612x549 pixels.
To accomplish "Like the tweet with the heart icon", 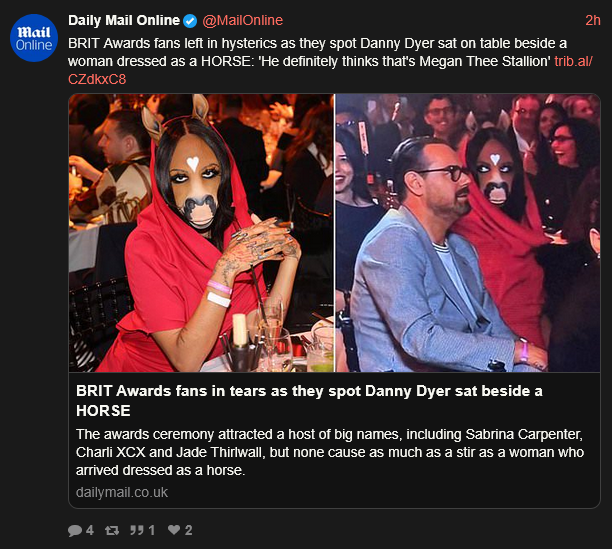I will pyautogui.click(x=174, y=529).
